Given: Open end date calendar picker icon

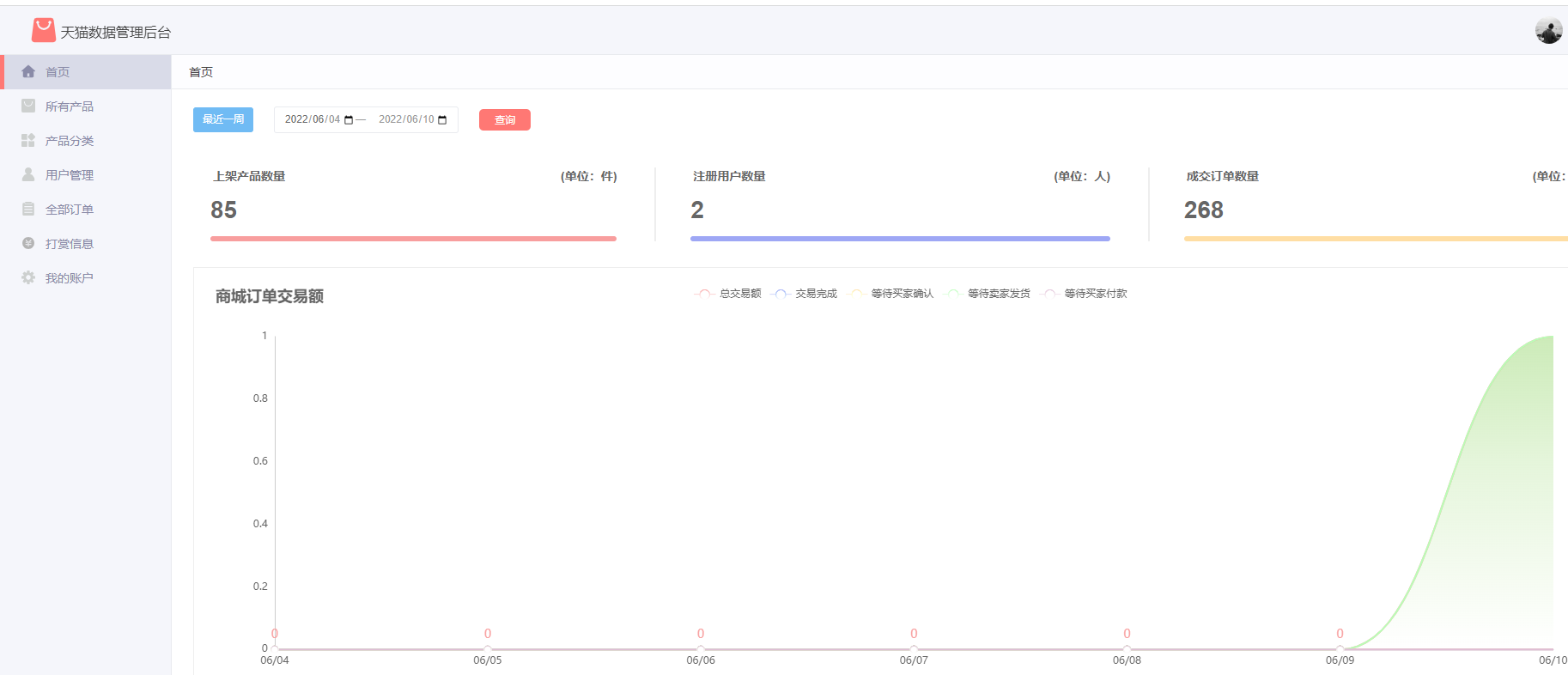Looking at the screenshot, I should pos(442,119).
